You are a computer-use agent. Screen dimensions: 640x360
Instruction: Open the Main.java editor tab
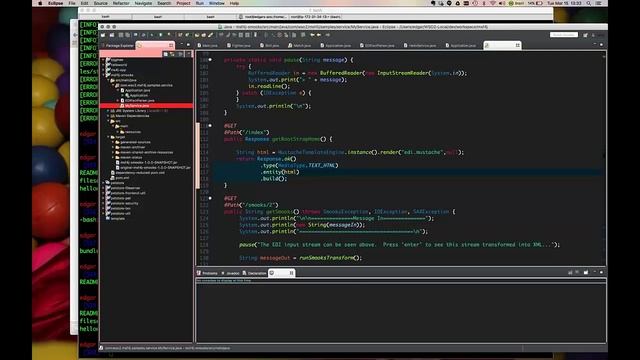pos(208,45)
